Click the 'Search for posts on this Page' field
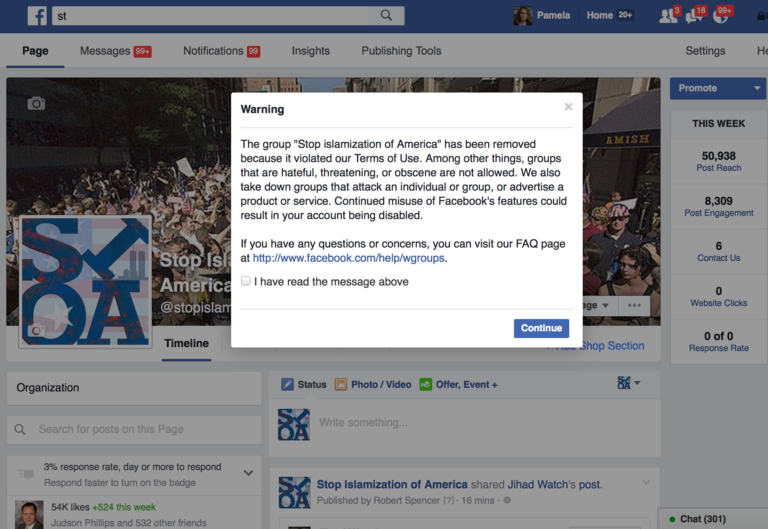This screenshot has width=768, height=529. (x=134, y=430)
